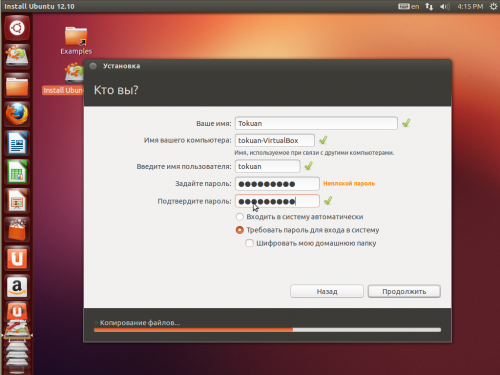Open LibreOffice Writer from the dock
The height and width of the screenshot is (375, 500).
[17, 143]
